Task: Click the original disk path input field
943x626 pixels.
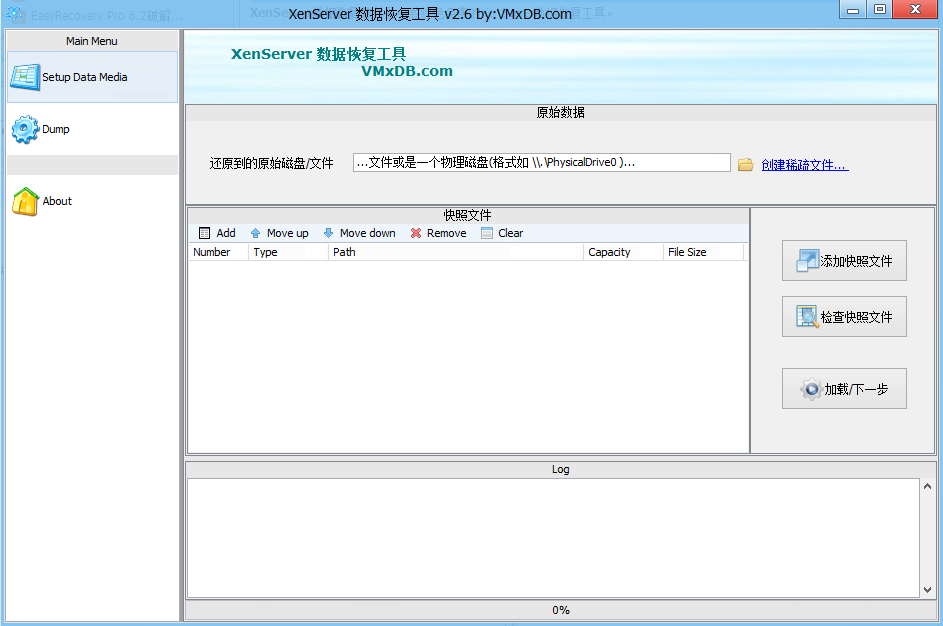Action: pyautogui.click(x=541, y=163)
